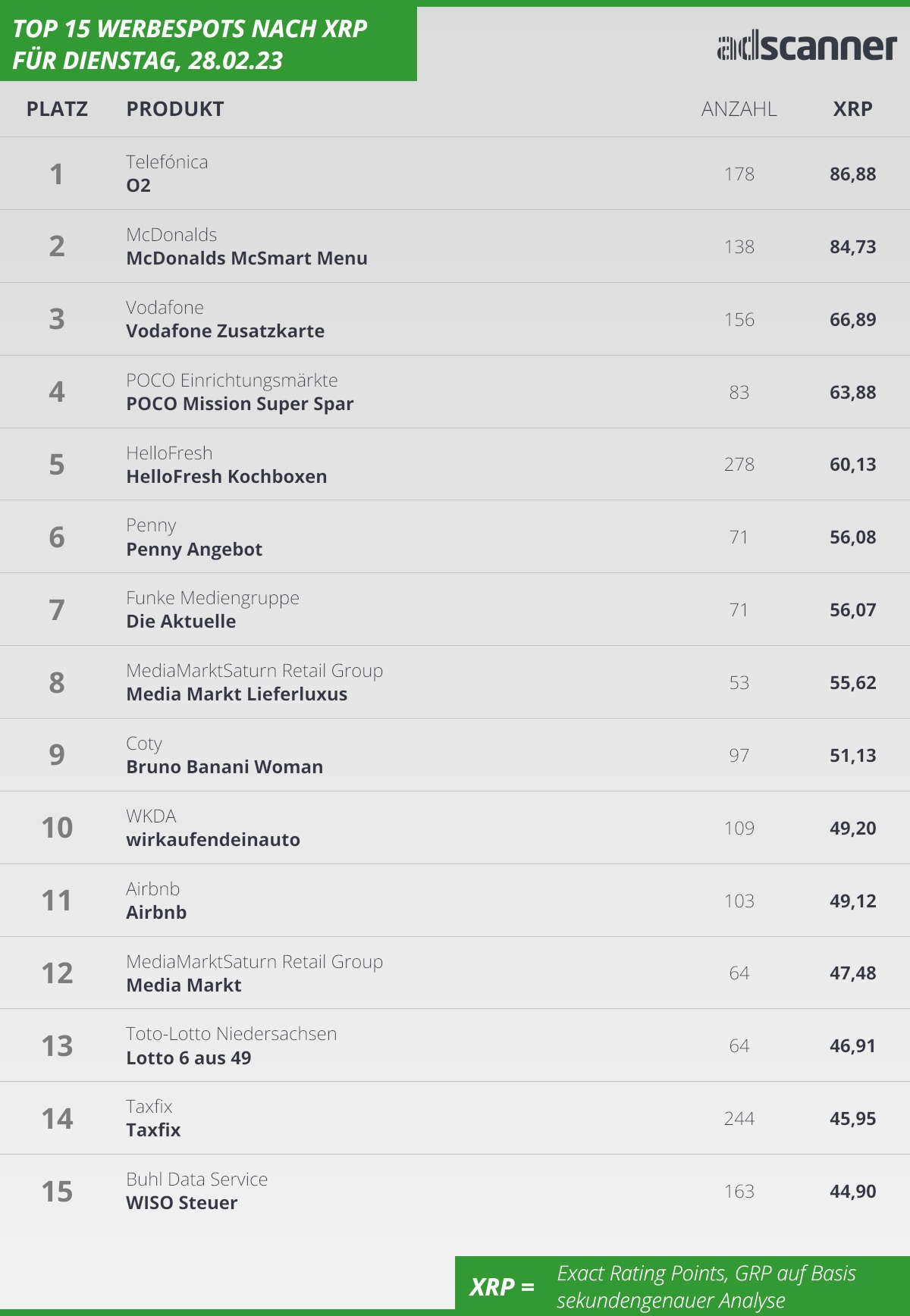Click the XRP column header
This screenshot has width=910, height=1316.
(852, 109)
